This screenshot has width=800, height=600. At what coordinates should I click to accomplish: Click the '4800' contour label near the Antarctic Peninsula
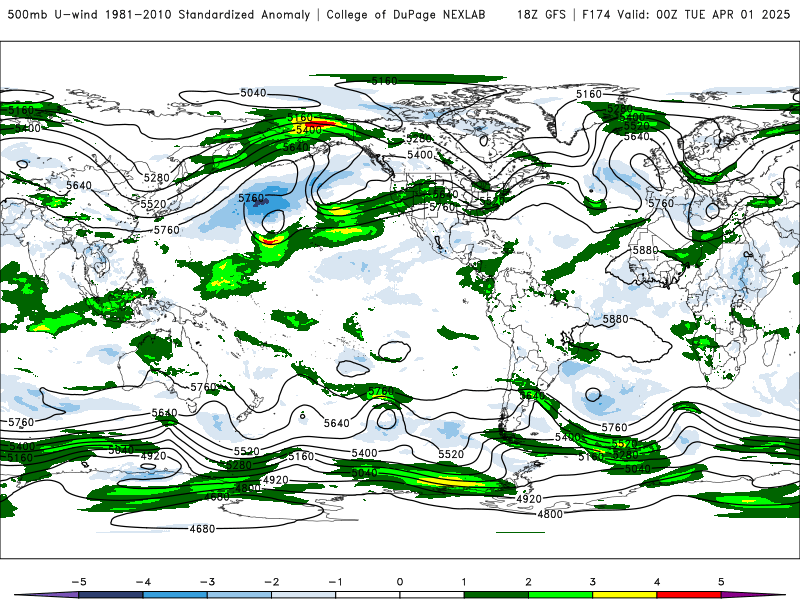(x=550, y=514)
